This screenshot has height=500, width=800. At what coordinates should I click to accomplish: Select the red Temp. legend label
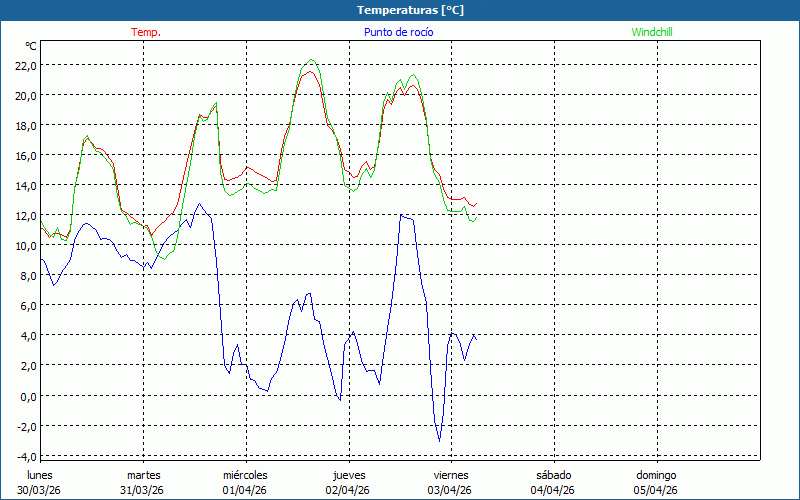coord(146,32)
